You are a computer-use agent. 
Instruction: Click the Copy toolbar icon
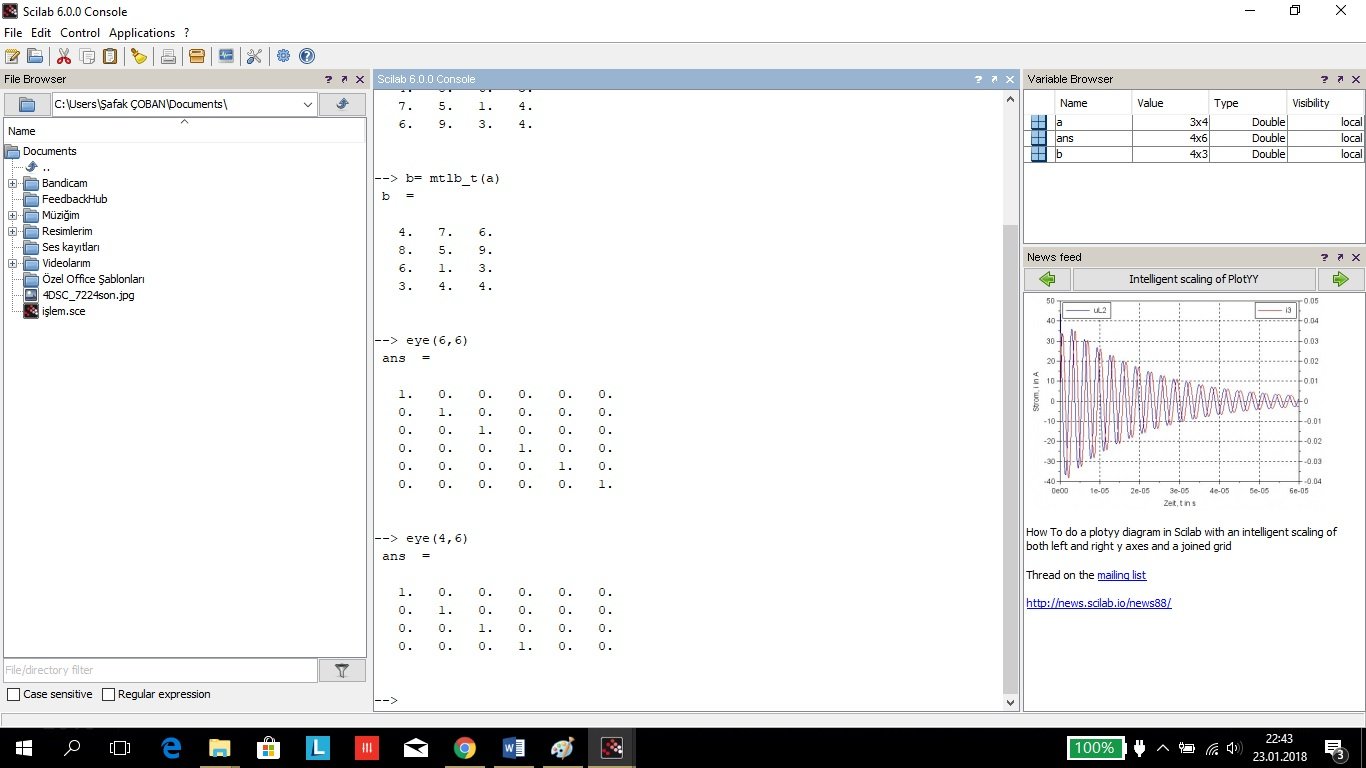click(87, 56)
